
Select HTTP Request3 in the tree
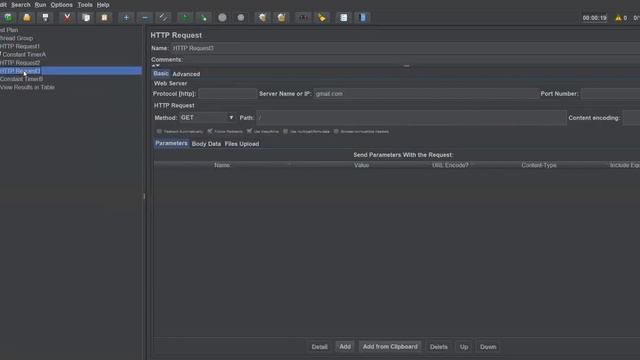20,71
